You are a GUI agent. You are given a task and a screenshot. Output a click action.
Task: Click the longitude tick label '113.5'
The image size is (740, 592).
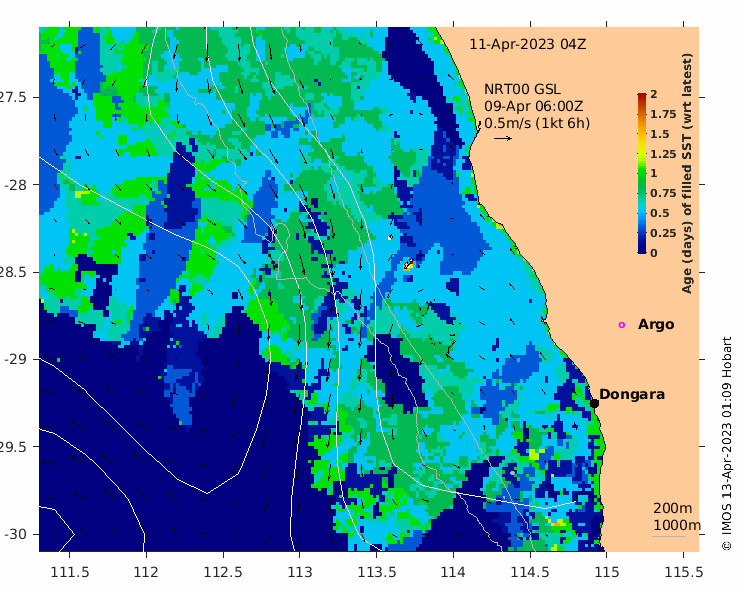[x=377, y=572]
